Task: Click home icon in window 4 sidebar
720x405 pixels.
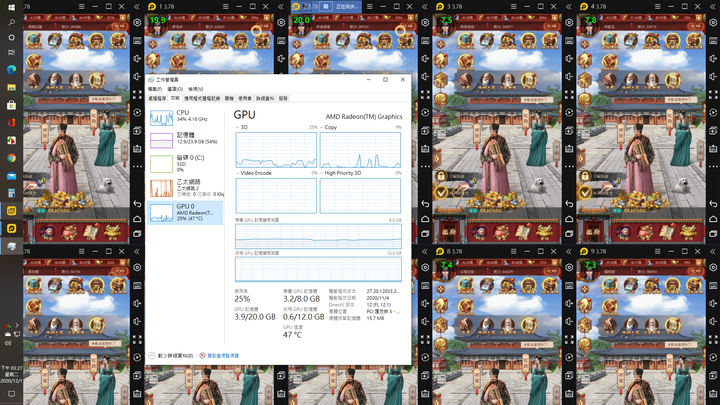Action: tap(713, 219)
